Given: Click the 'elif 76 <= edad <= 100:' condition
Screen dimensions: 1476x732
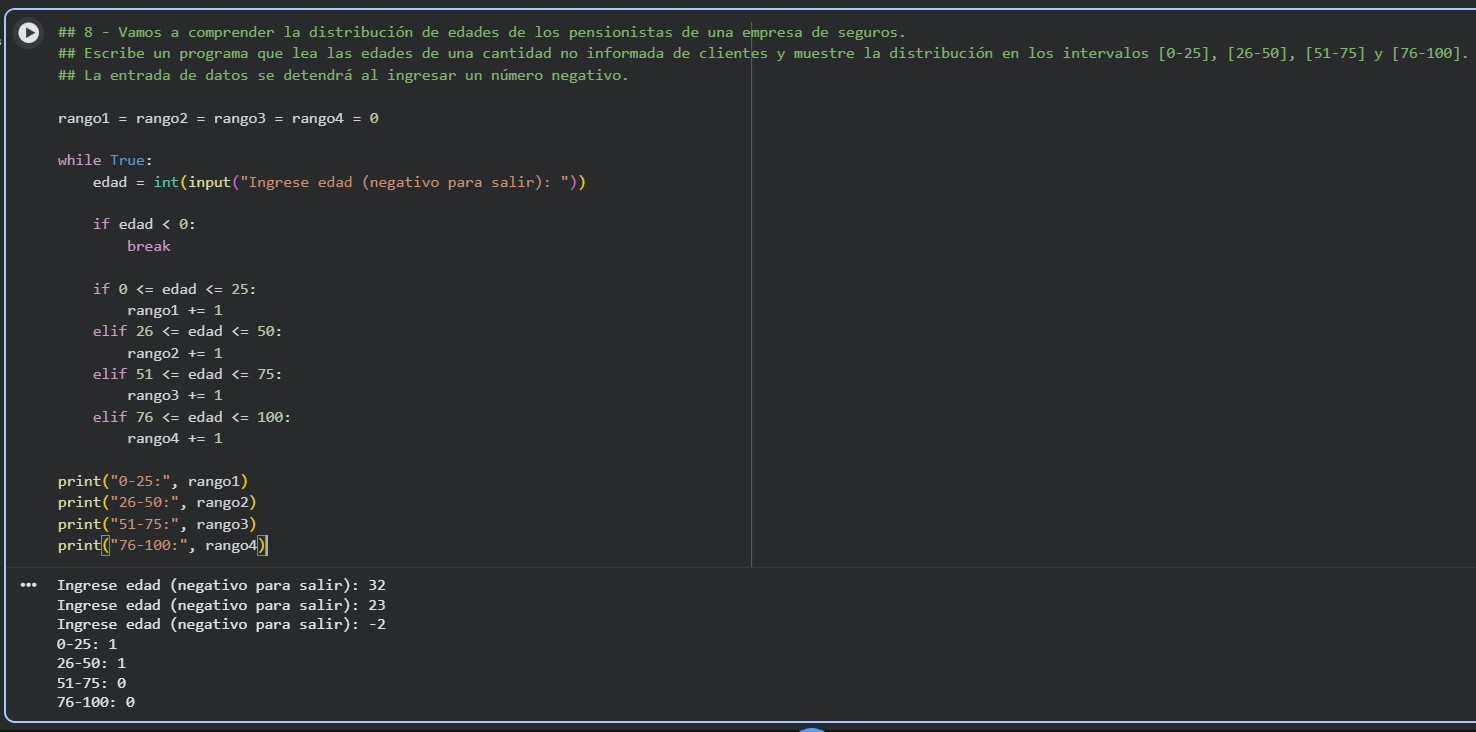Looking at the screenshot, I should [x=191, y=417].
